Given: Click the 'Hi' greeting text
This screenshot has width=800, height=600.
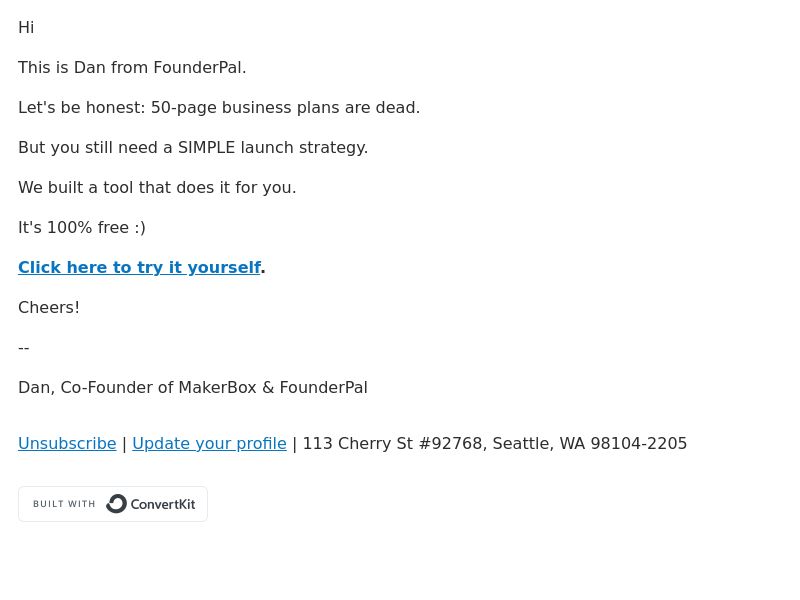Looking at the screenshot, I should [x=26, y=28].
